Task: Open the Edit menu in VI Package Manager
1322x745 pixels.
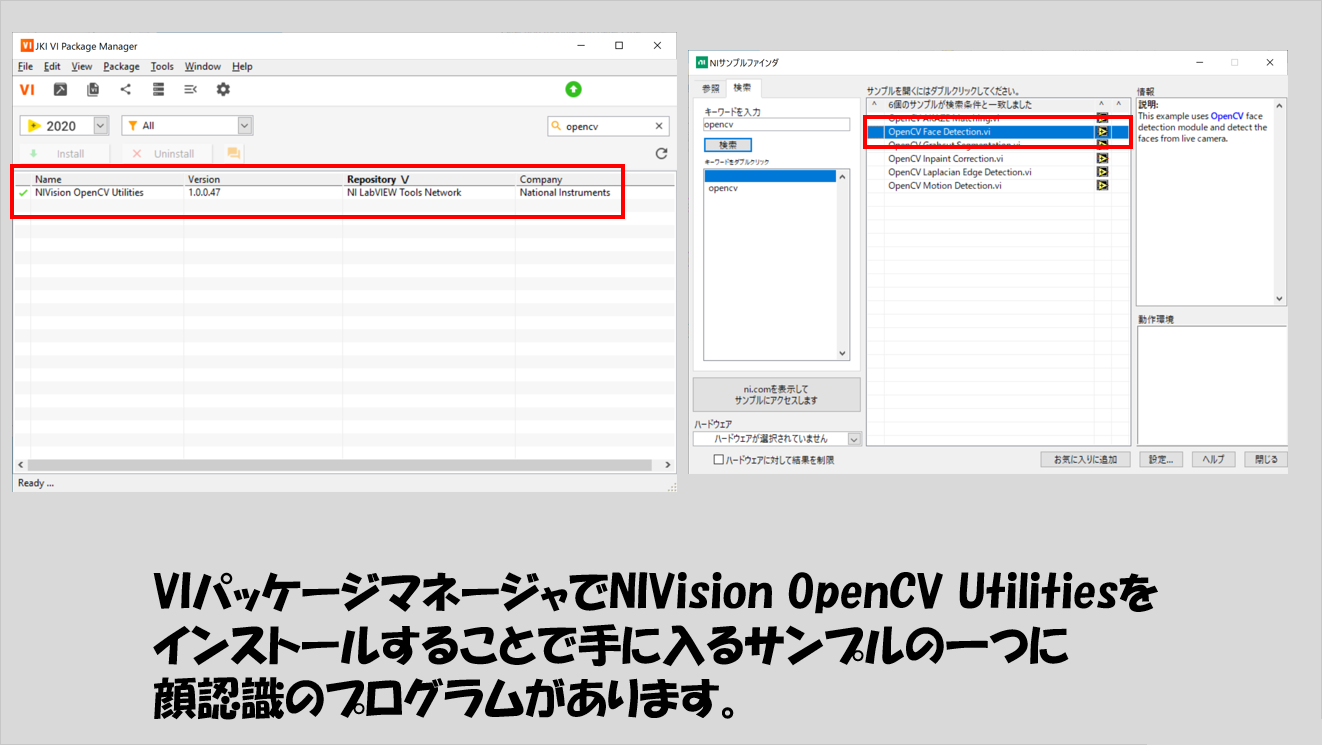Action: coord(52,67)
